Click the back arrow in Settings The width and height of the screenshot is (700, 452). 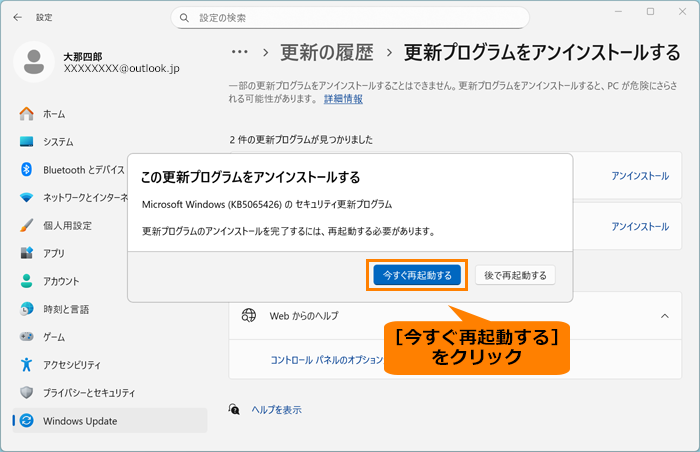coord(17,17)
